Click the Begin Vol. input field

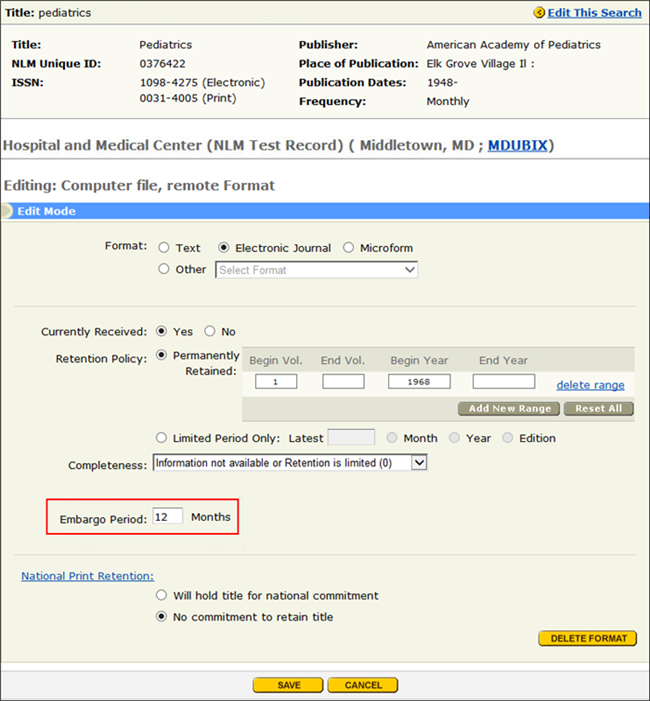tap(276, 382)
